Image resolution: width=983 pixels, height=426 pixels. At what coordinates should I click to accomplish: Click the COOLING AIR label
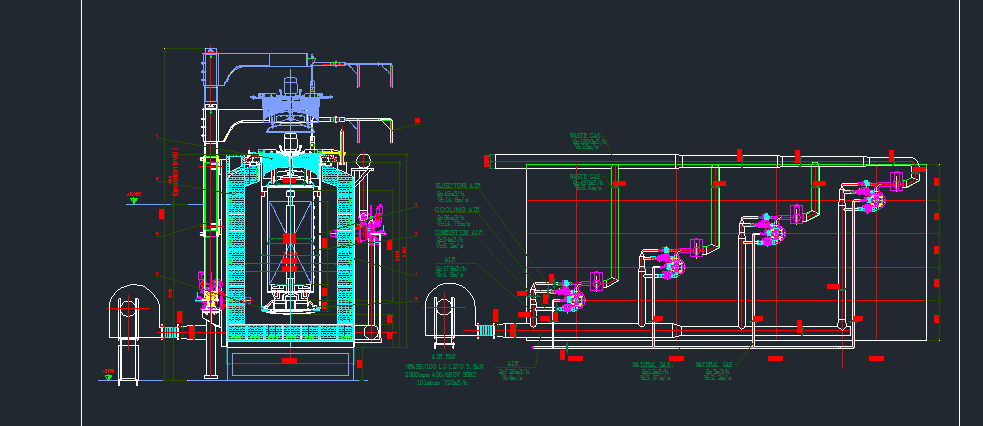[x=457, y=209]
